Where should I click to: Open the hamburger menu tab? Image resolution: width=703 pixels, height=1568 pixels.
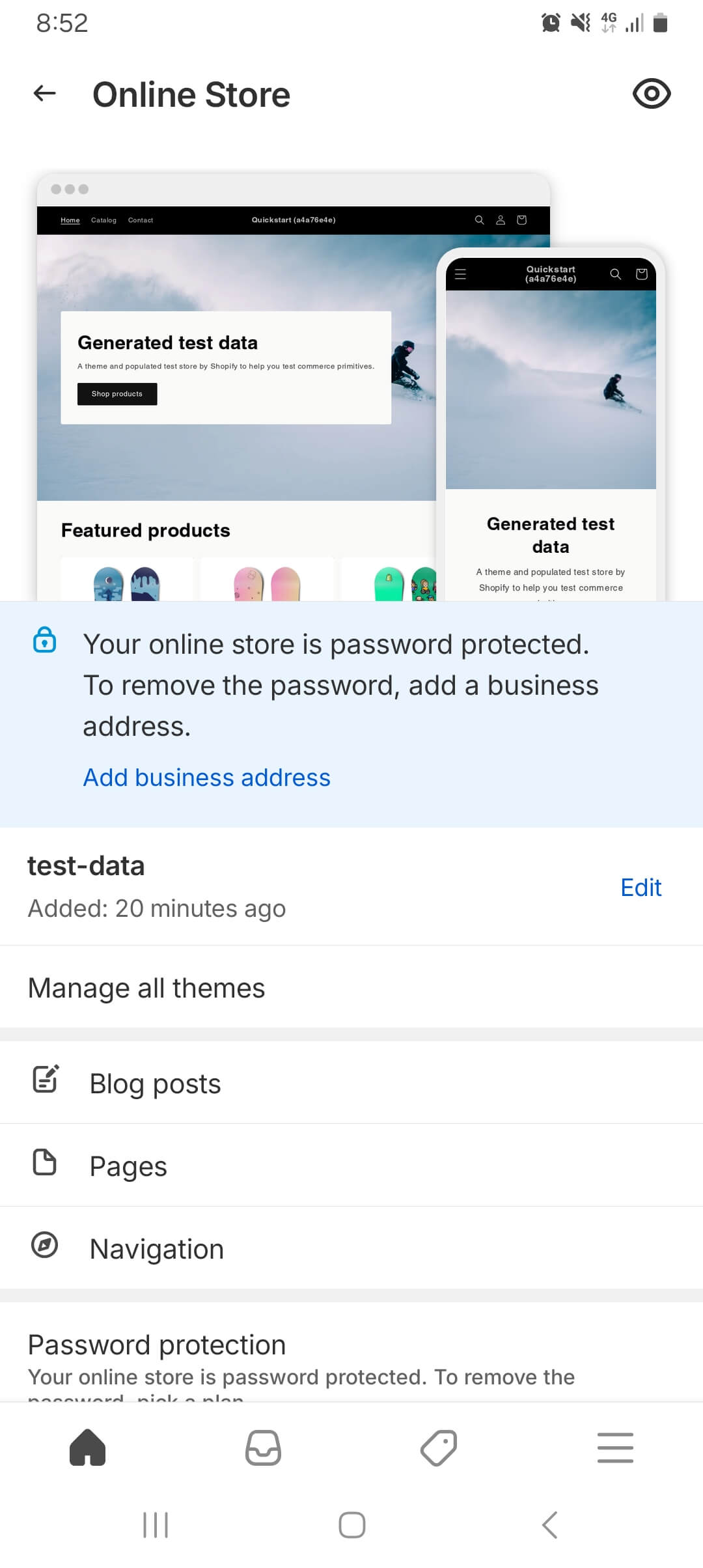point(615,1447)
